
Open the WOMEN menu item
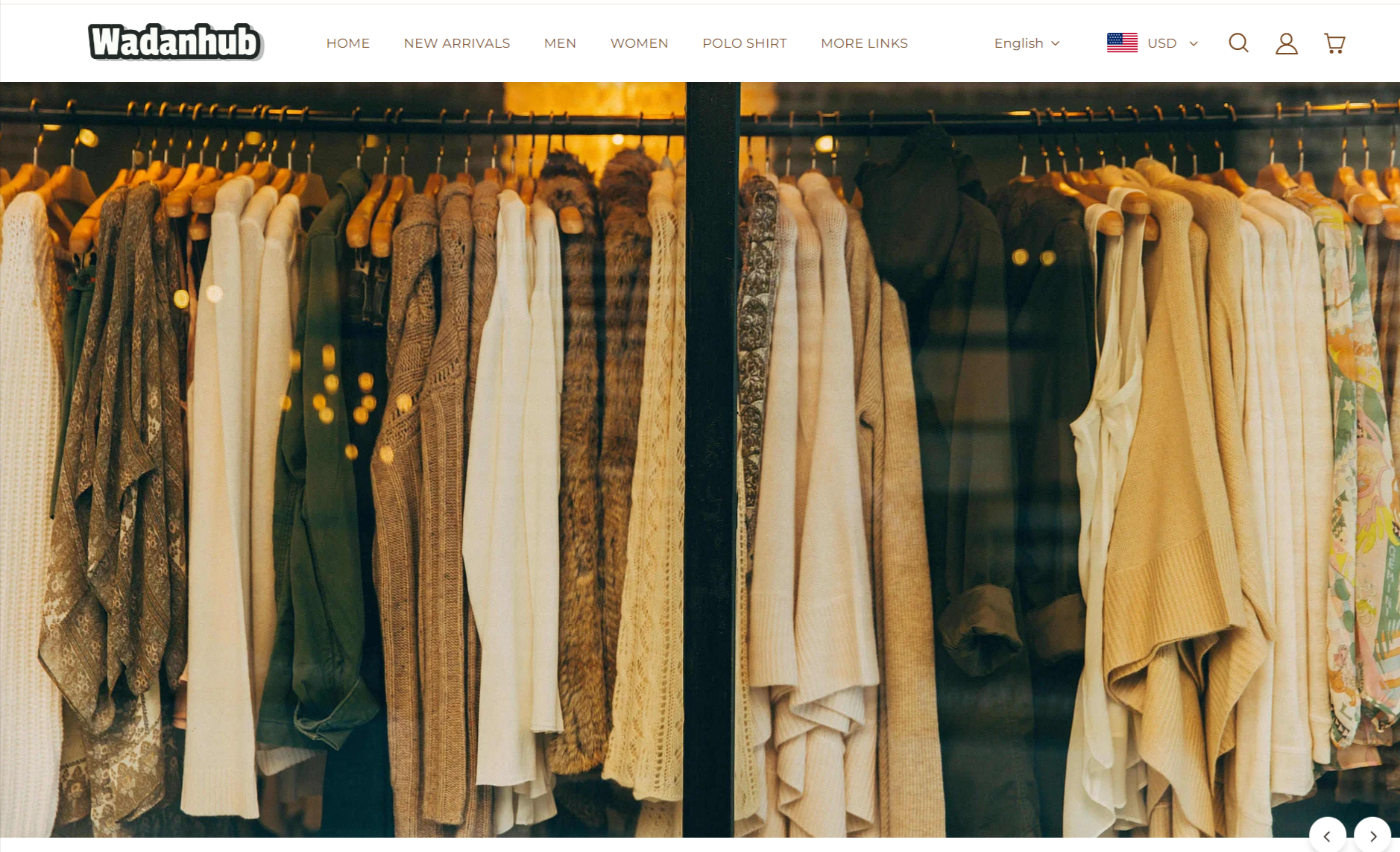(x=639, y=43)
